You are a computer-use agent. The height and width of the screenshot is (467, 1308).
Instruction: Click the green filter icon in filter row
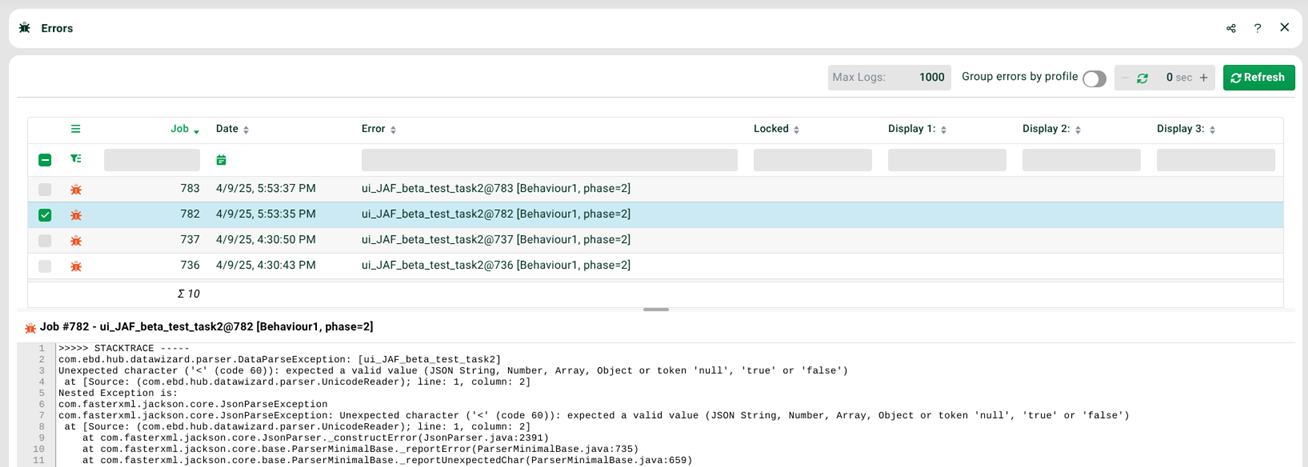(76, 159)
